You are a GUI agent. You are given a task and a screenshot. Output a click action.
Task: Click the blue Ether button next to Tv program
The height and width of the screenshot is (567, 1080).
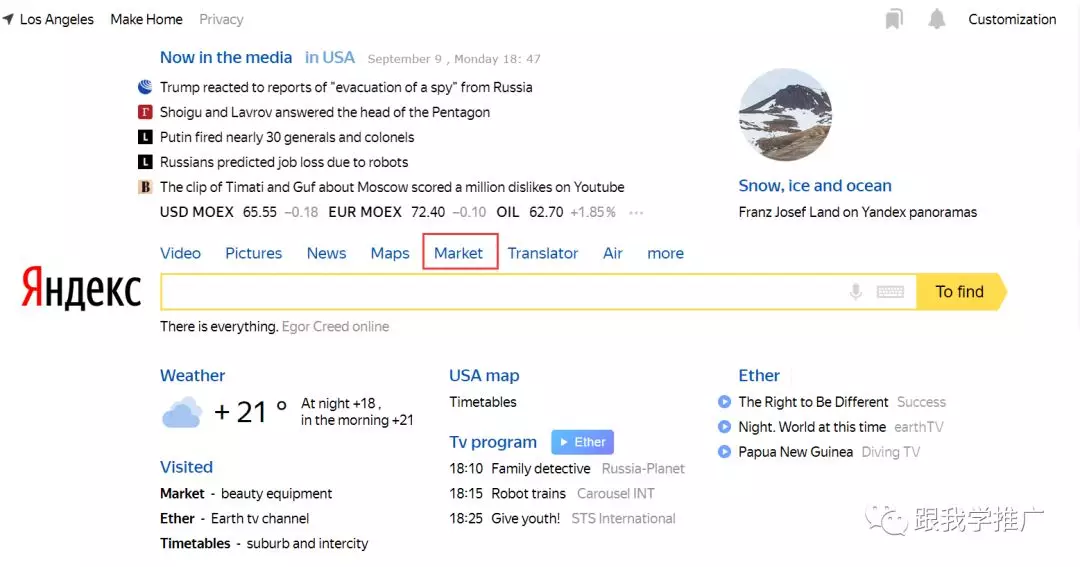tap(582, 442)
